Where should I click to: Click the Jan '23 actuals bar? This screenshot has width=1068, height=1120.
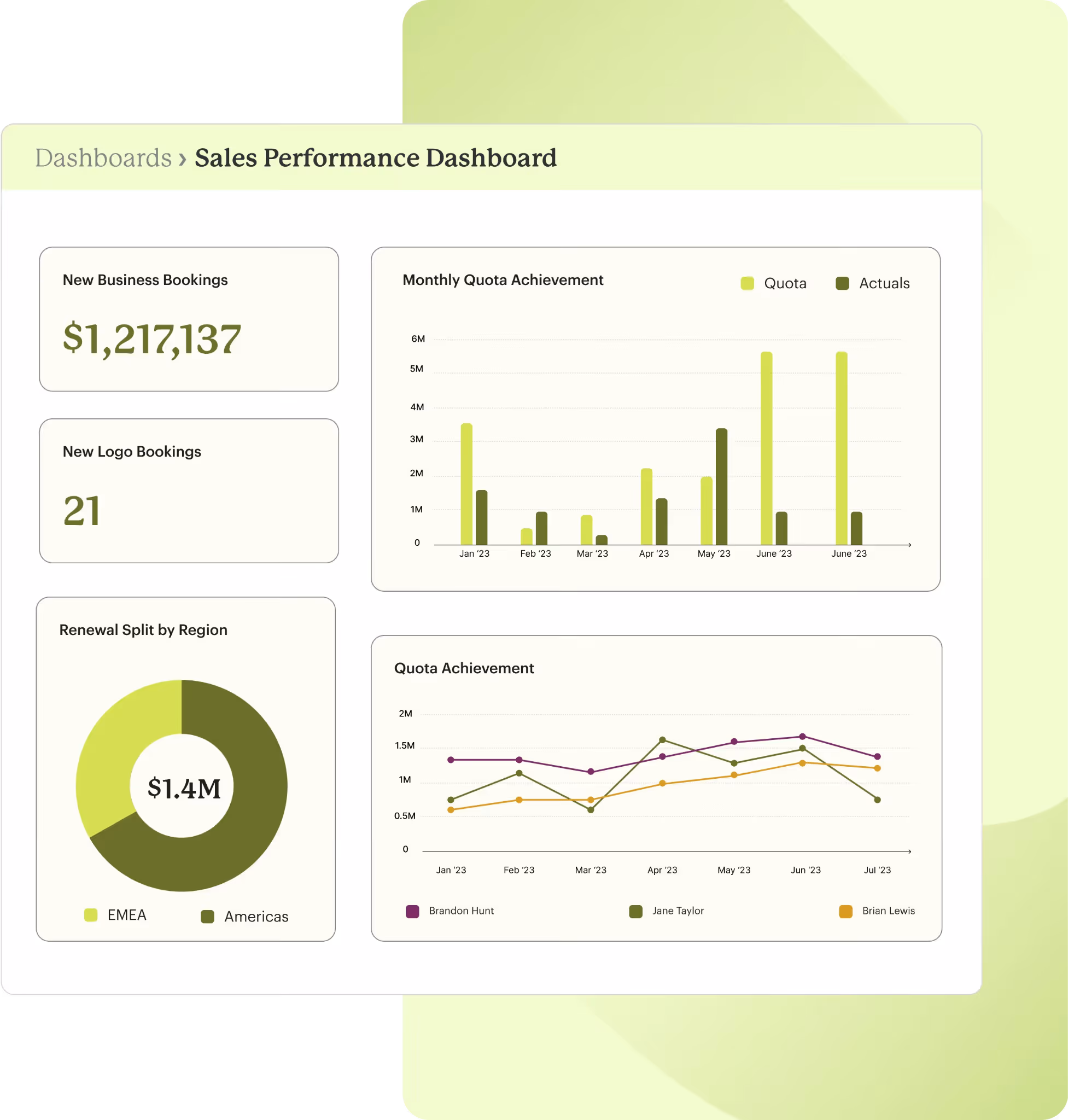[x=482, y=517]
